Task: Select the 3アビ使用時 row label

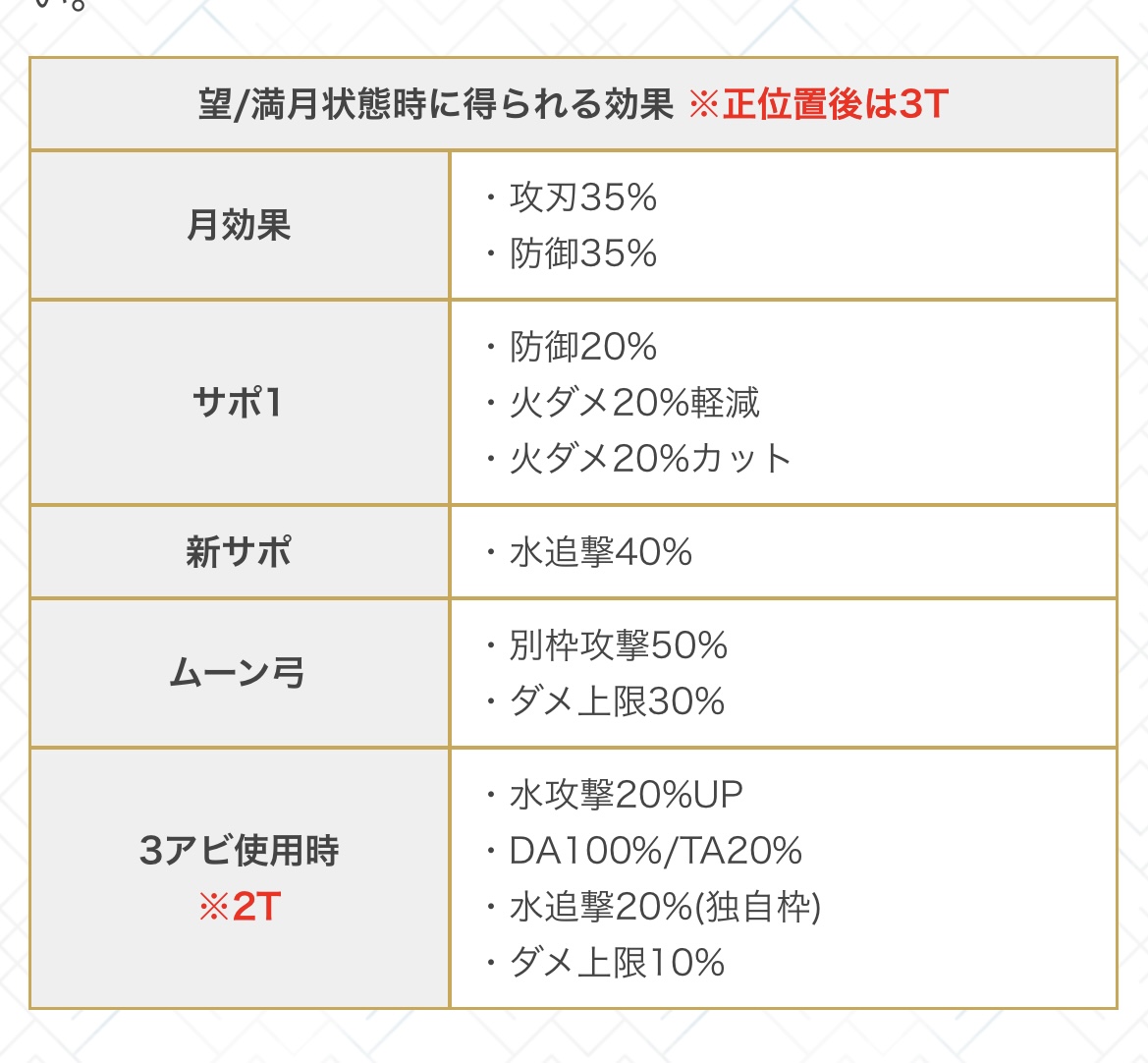Action: coord(240,851)
